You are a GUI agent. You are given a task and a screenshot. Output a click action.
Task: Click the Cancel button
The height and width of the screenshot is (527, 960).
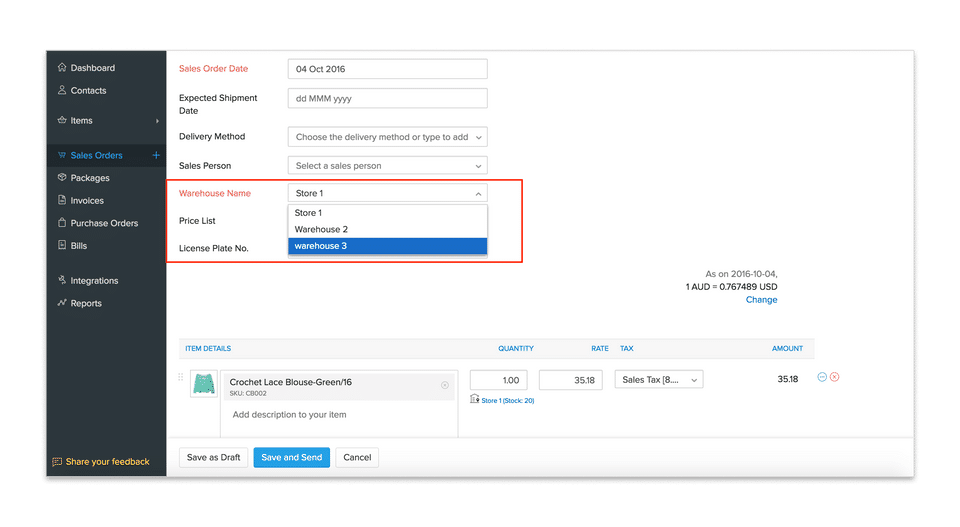tap(357, 457)
